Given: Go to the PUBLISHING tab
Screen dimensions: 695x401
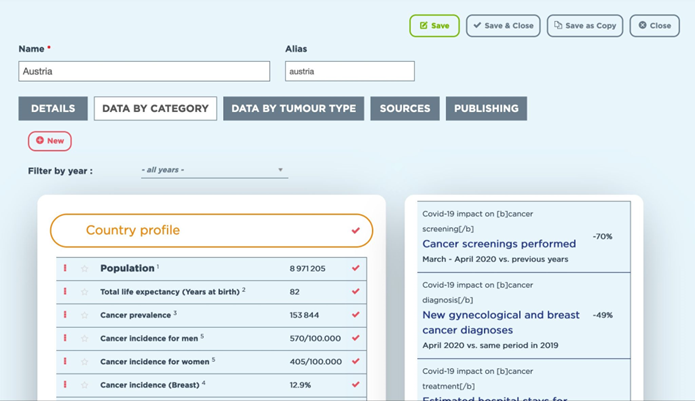Looking at the screenshot, I should pos(486,109).
